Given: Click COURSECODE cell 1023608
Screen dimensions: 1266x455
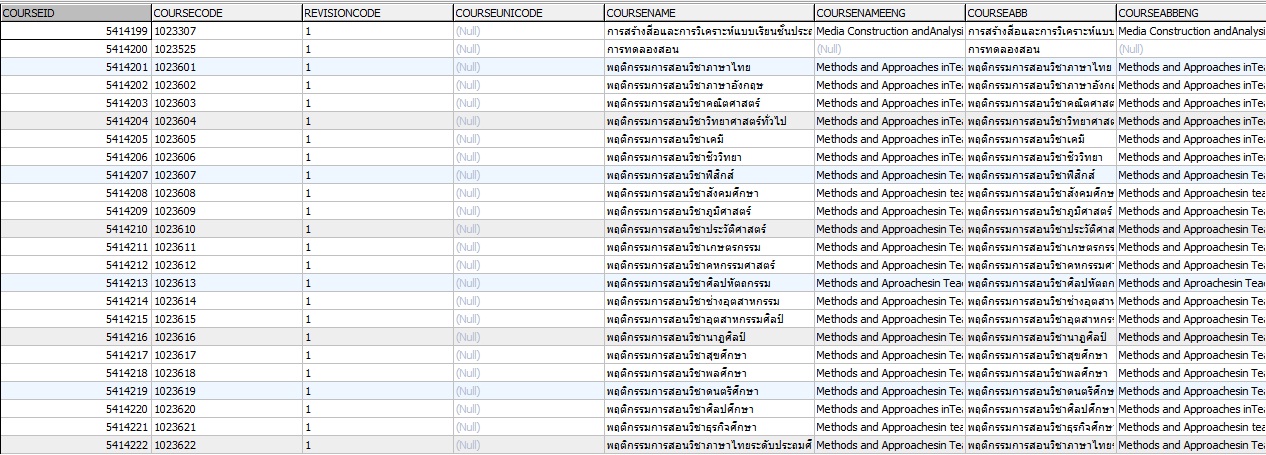Looking at the screenshot, I should (x=226, y=193).
